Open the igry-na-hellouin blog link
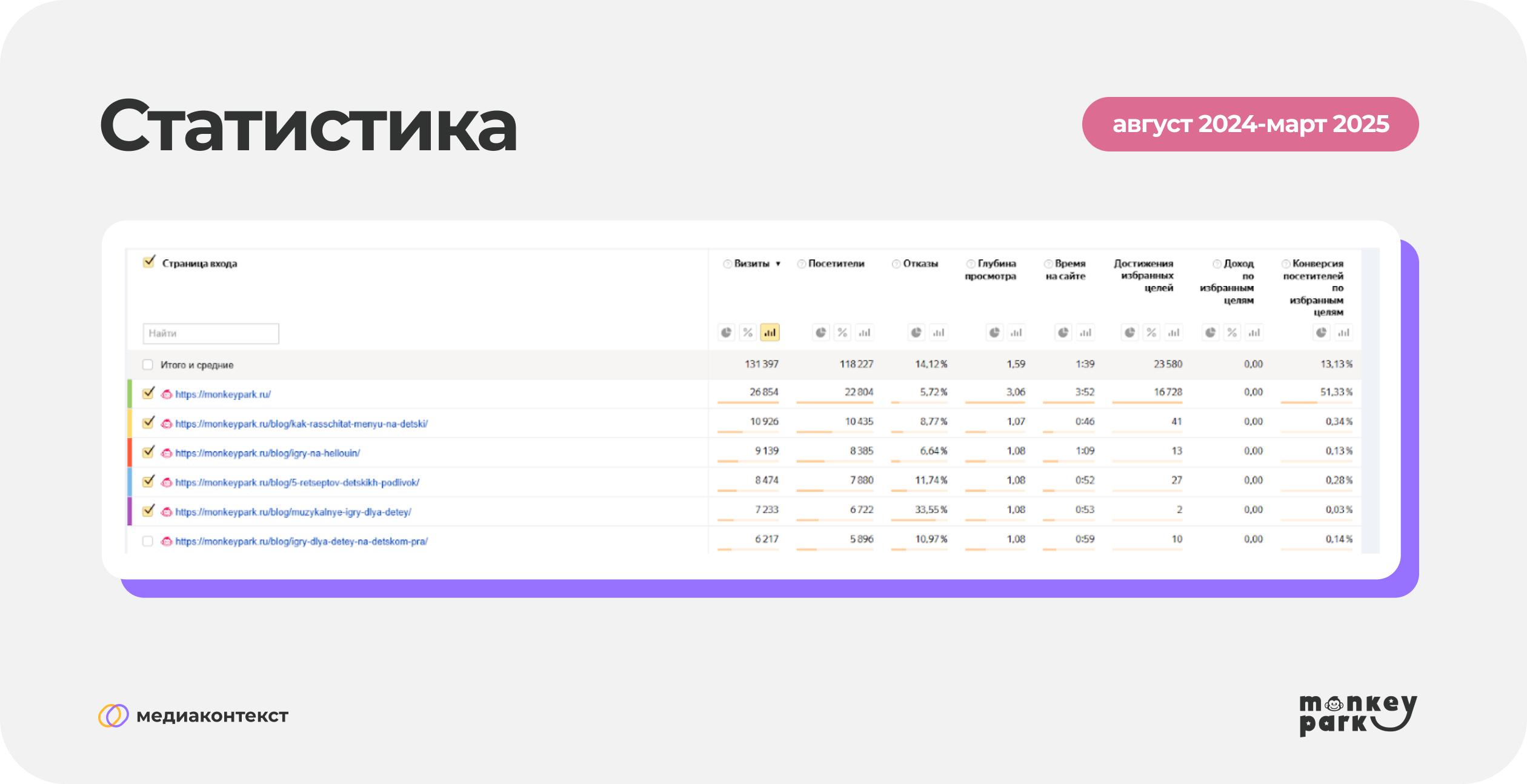This screenshot has height=784, width=1527. [267, 453]
